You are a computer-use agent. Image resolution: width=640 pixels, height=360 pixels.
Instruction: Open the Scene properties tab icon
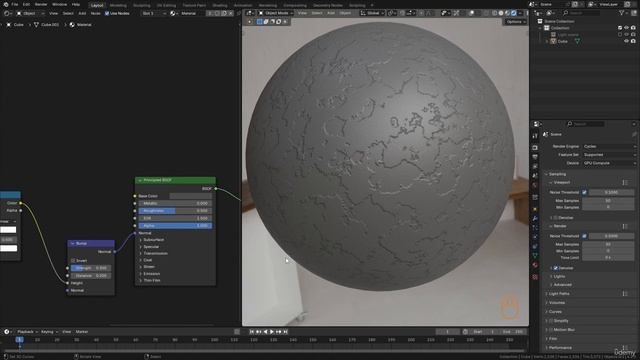(535, 176)
